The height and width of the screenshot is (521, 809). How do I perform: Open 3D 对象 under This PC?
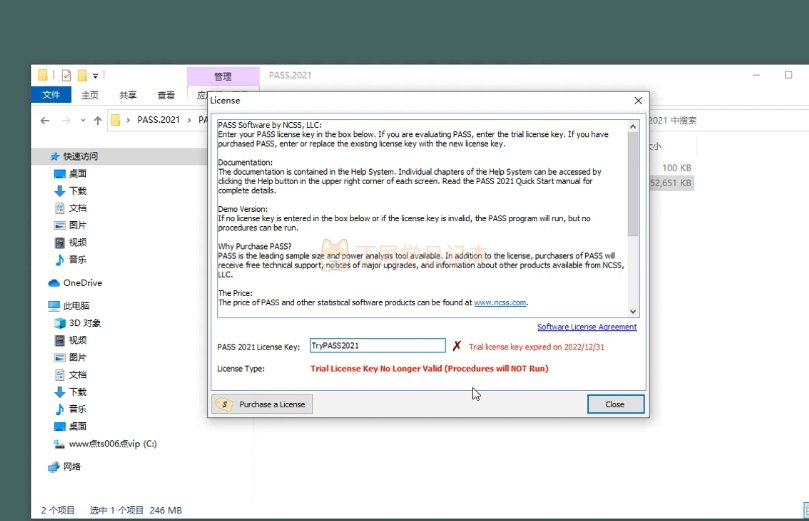click(x=85, y=323)
